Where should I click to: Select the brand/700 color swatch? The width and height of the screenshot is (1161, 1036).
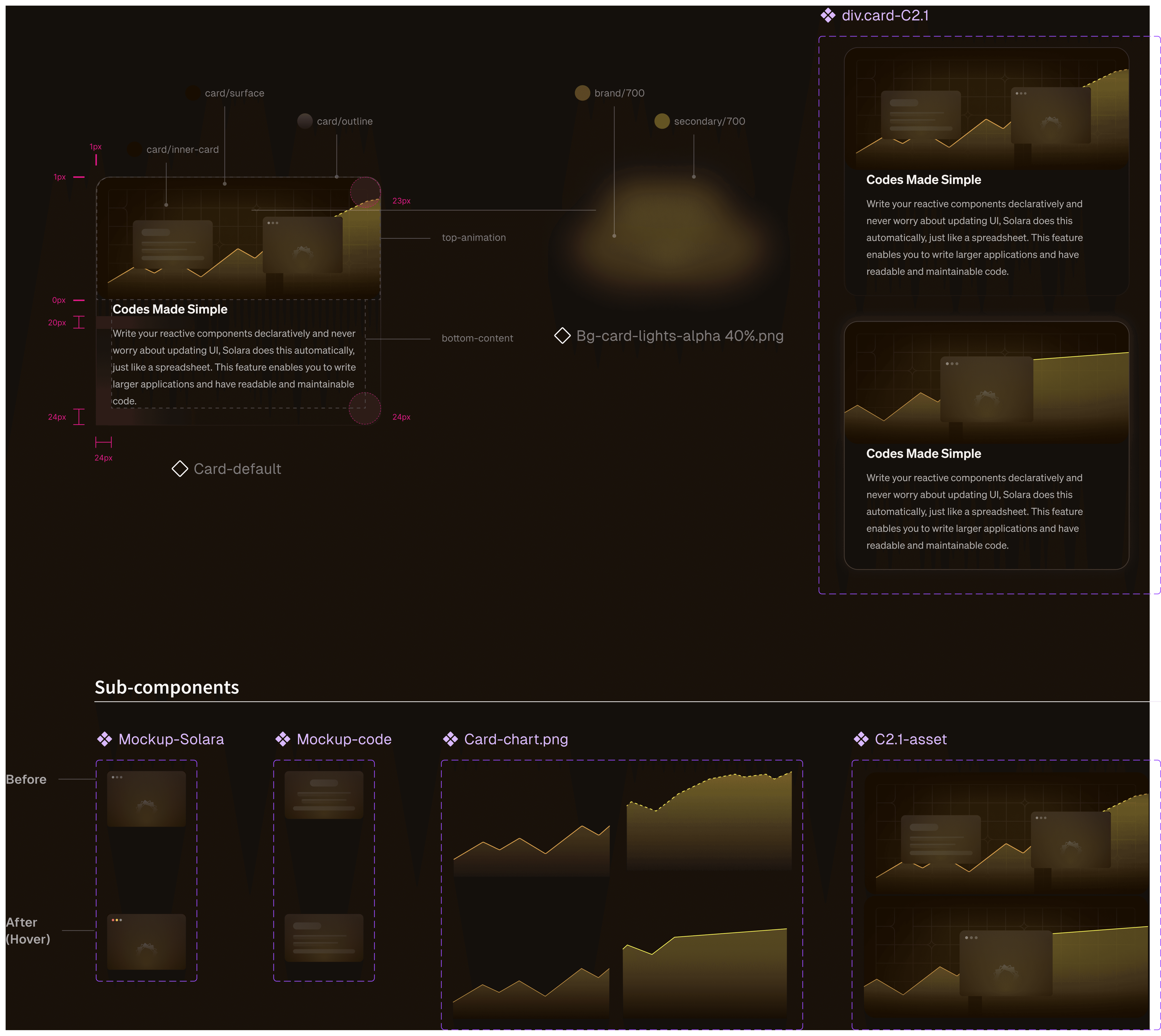[x=582, y=93]
